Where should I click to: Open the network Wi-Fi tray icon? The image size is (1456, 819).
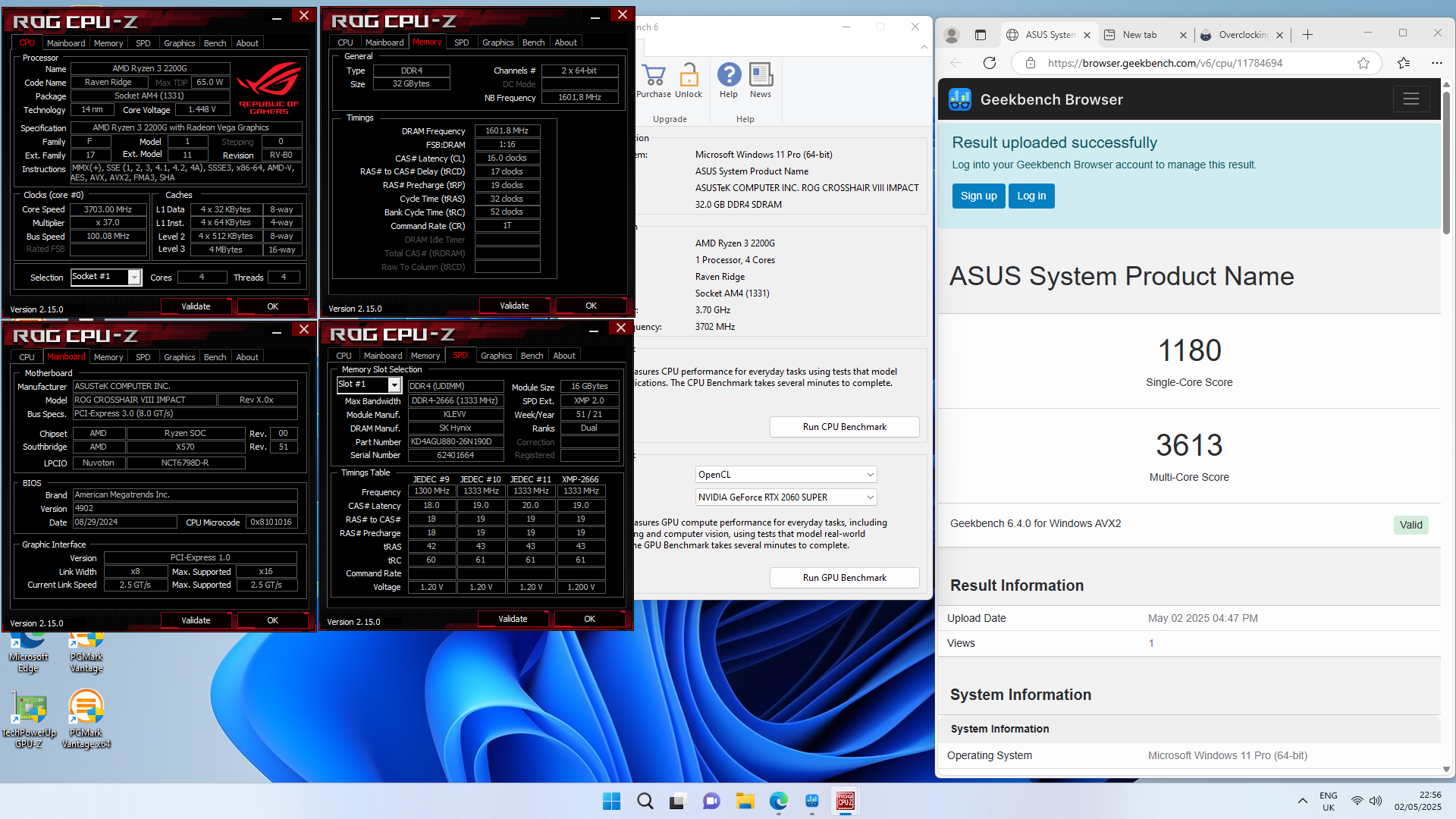(1357, 801)
